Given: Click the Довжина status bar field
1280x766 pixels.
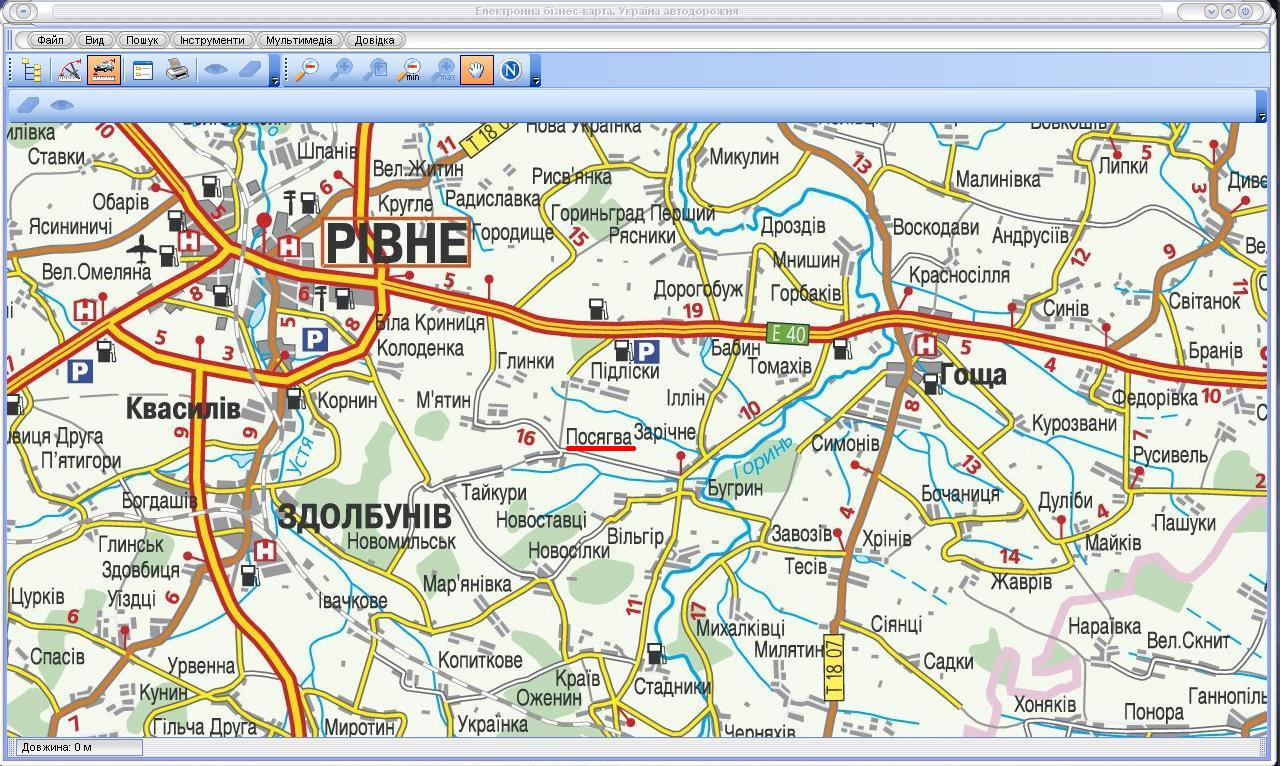Looking at the screenshot, I should [x=78, y=747].
